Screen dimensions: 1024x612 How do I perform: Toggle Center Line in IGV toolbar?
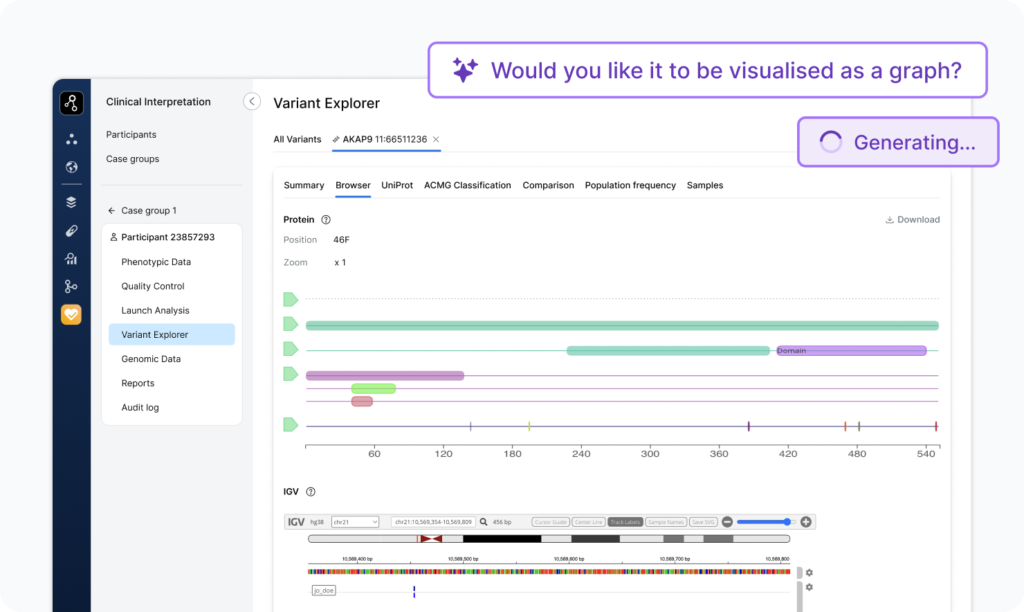coord(588,522)
